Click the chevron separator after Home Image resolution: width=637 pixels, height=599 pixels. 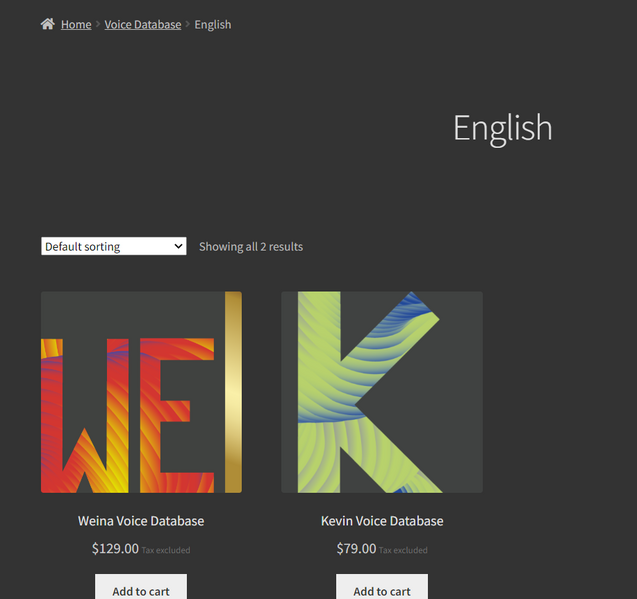98,24
